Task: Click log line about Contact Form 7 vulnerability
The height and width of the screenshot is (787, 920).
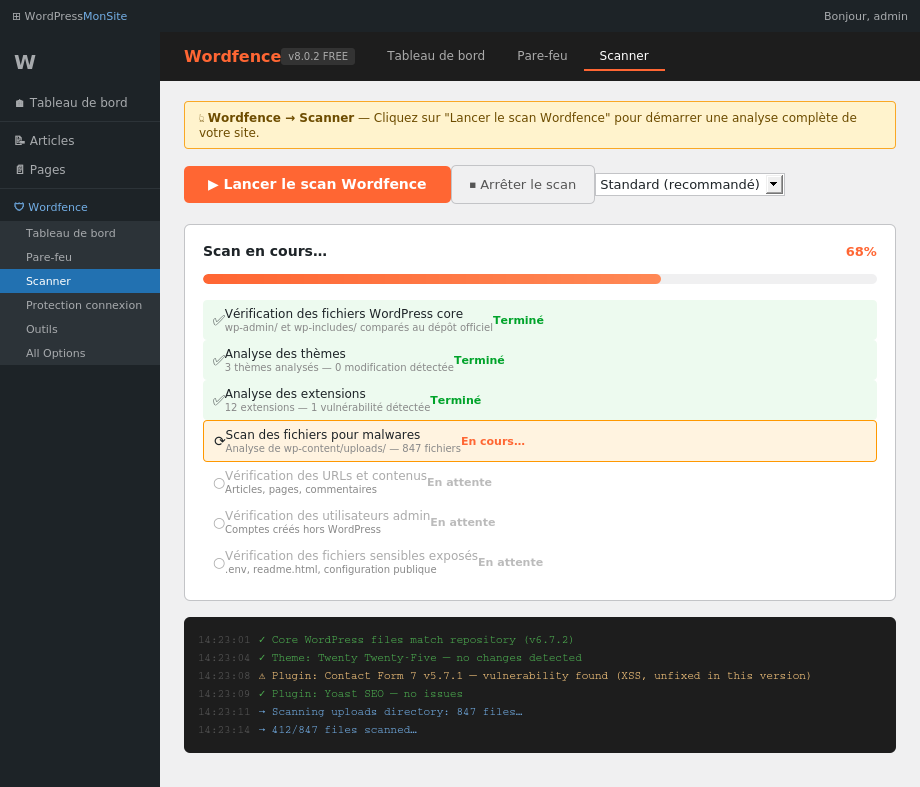Action: pos(505,676)
